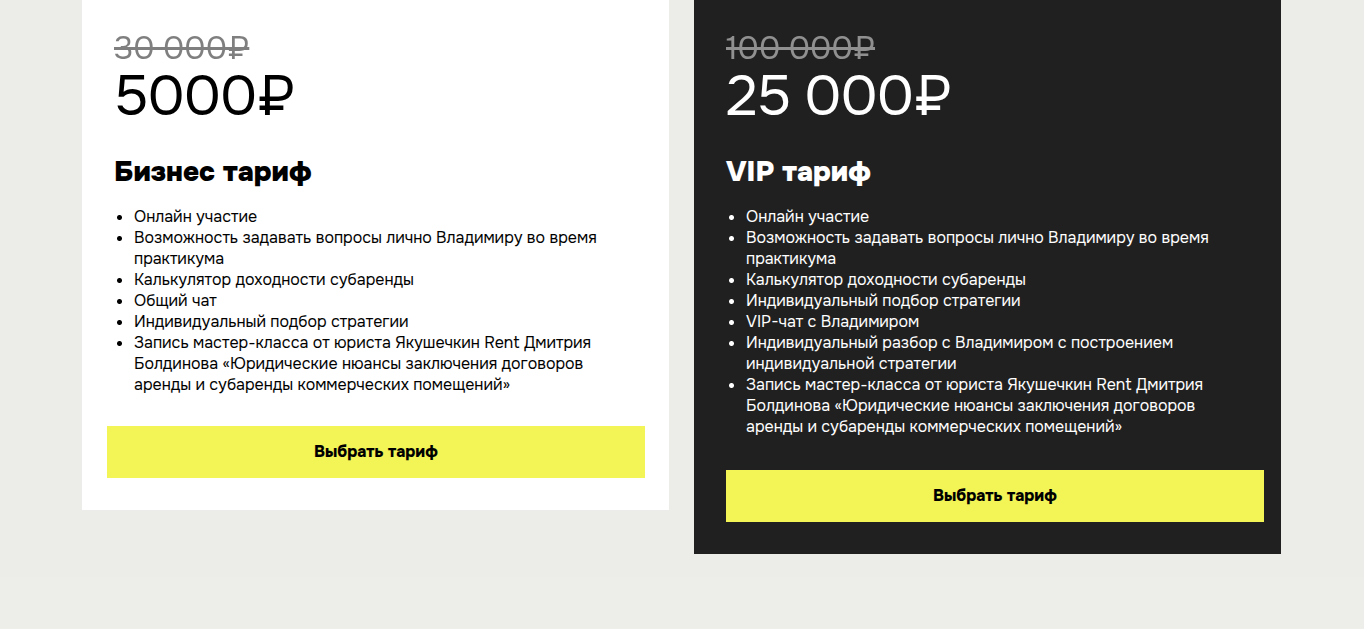Viewport: 1364px width, 629px height.
Task: Click 'Индивидуальный подбор стратегии' in Business tariff
Action: (x=271, y=322)
